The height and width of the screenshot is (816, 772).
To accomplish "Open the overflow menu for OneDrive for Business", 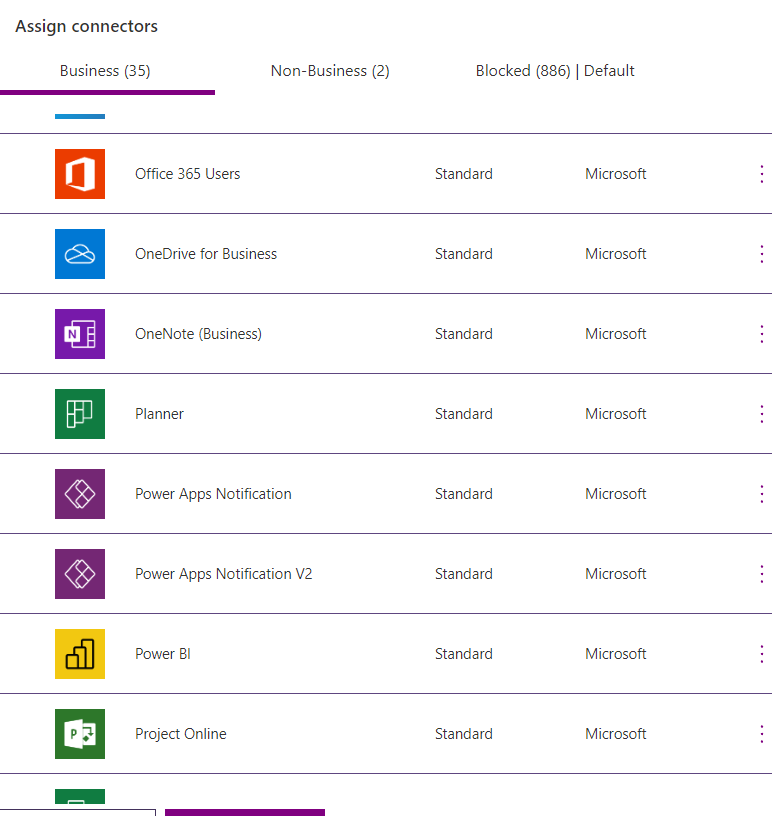I will 762,253.
